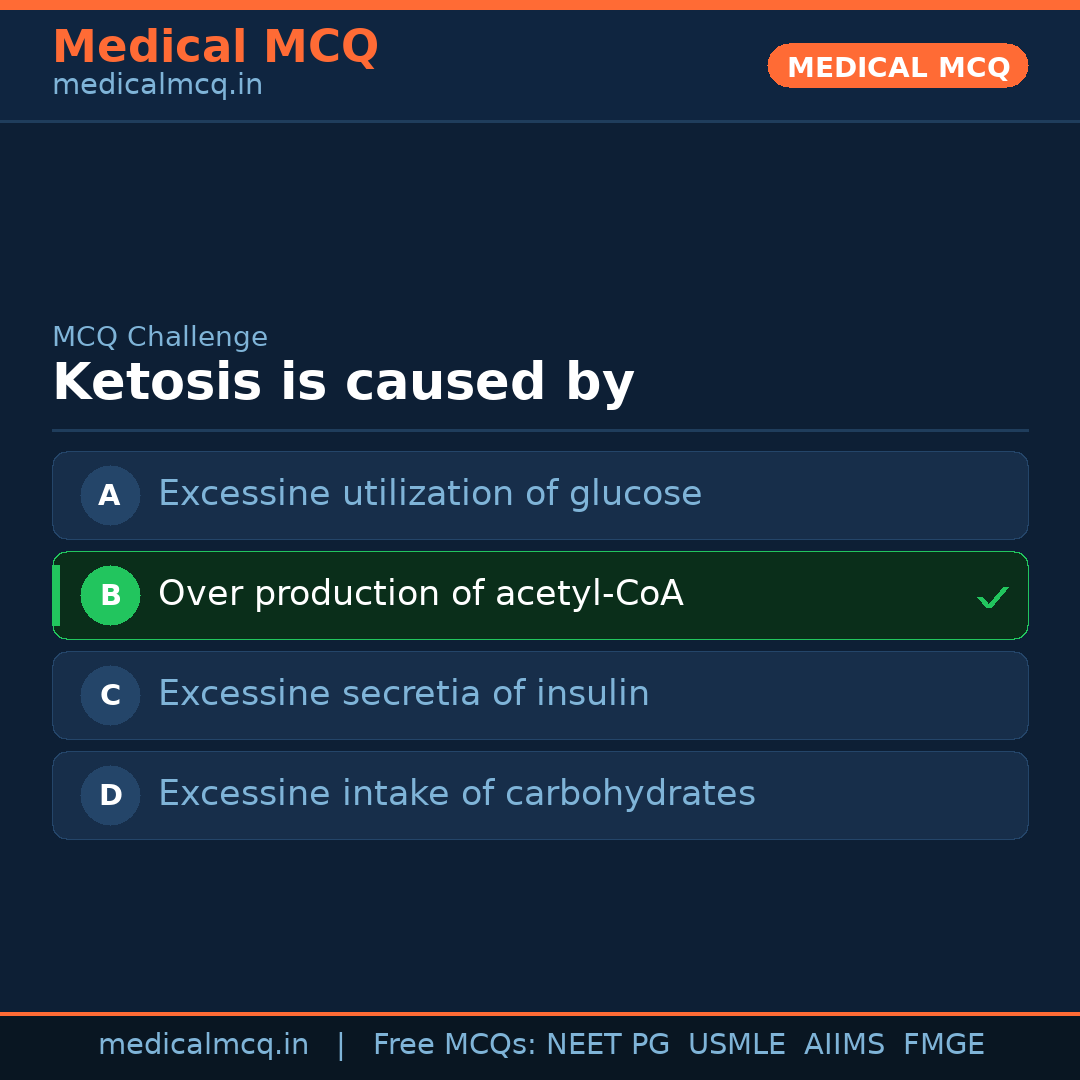Click the "MCQ Challenge" label
This screenshot has width=1080, height=1080.
tap(160, 337)
